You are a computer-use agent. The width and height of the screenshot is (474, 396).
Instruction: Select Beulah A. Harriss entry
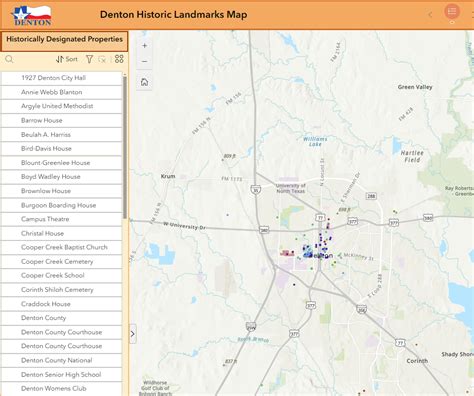click(x=61, y=135)
